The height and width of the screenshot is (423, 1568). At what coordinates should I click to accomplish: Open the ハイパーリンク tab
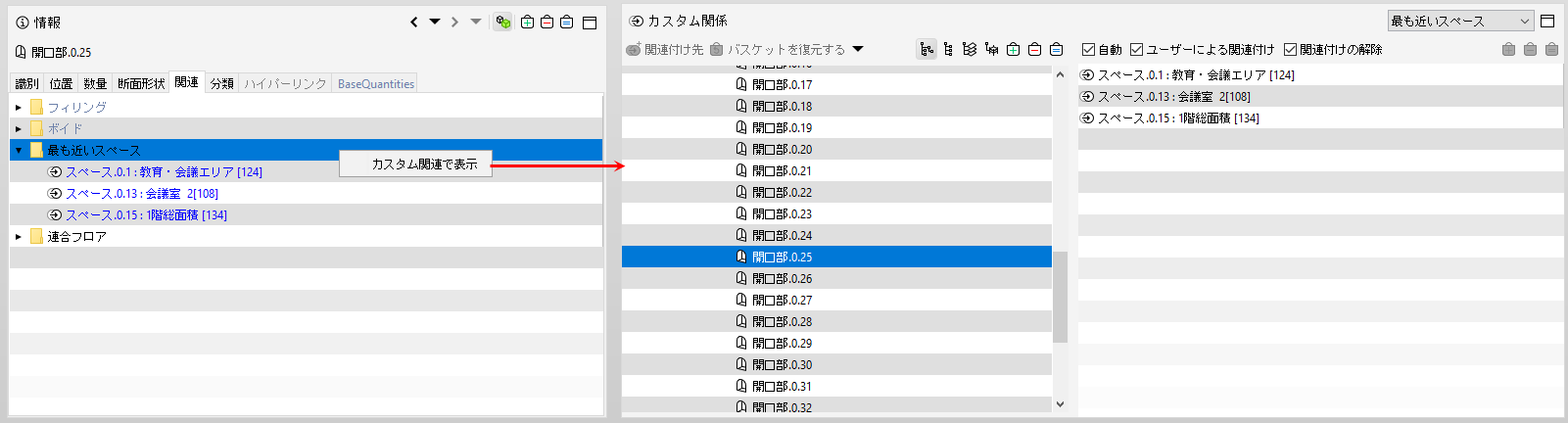[285, 83]
